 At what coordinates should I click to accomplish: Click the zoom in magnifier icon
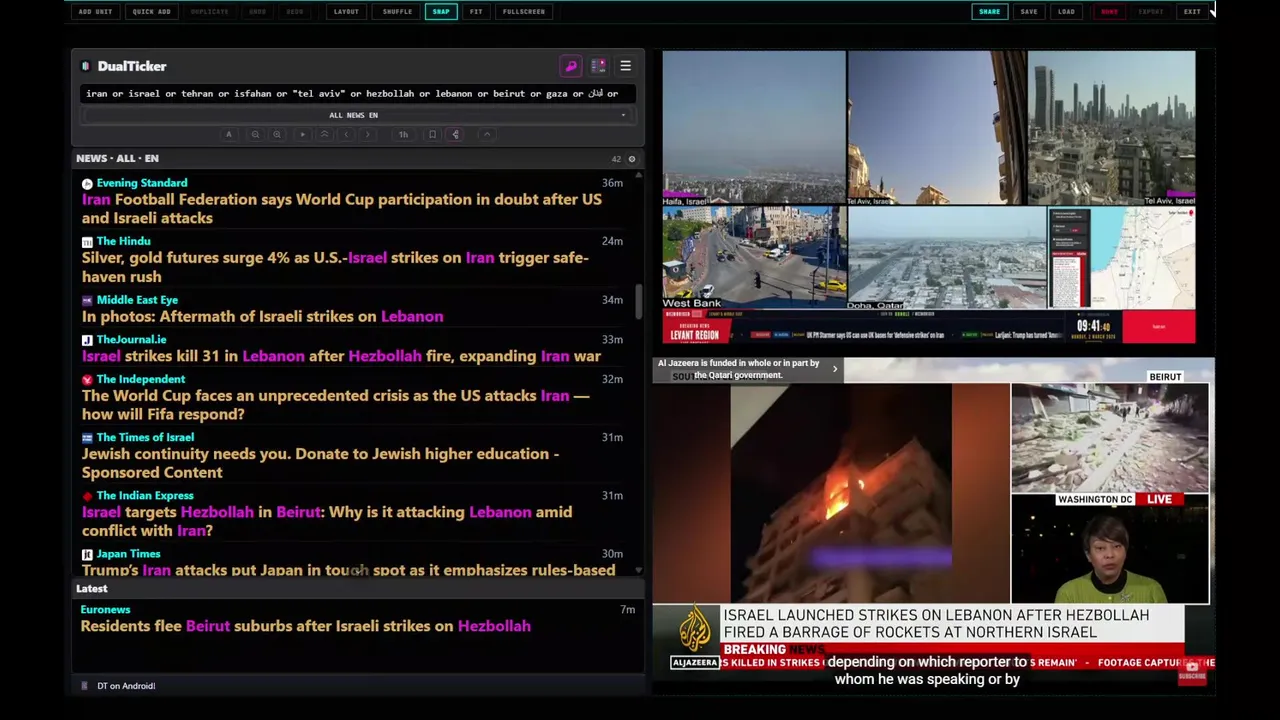click(x=277, y=134)
